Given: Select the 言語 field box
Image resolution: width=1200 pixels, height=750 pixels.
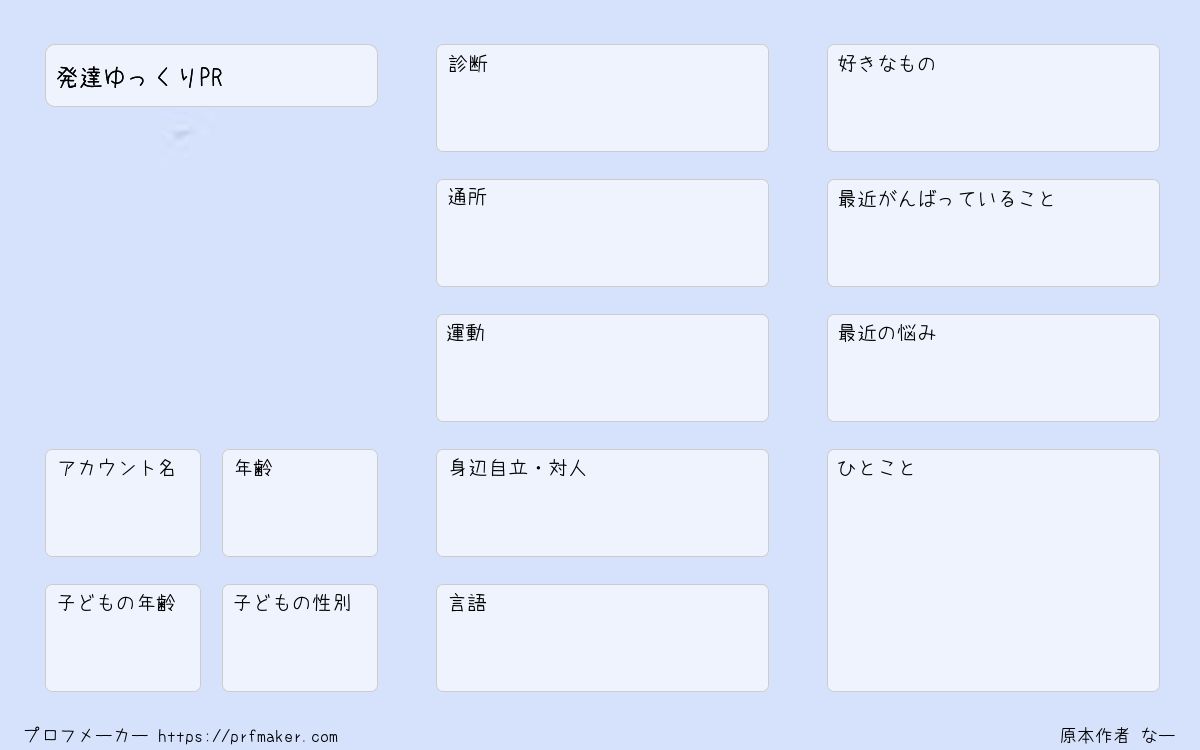Looking at the screenshot, I should tap(602, 638).
